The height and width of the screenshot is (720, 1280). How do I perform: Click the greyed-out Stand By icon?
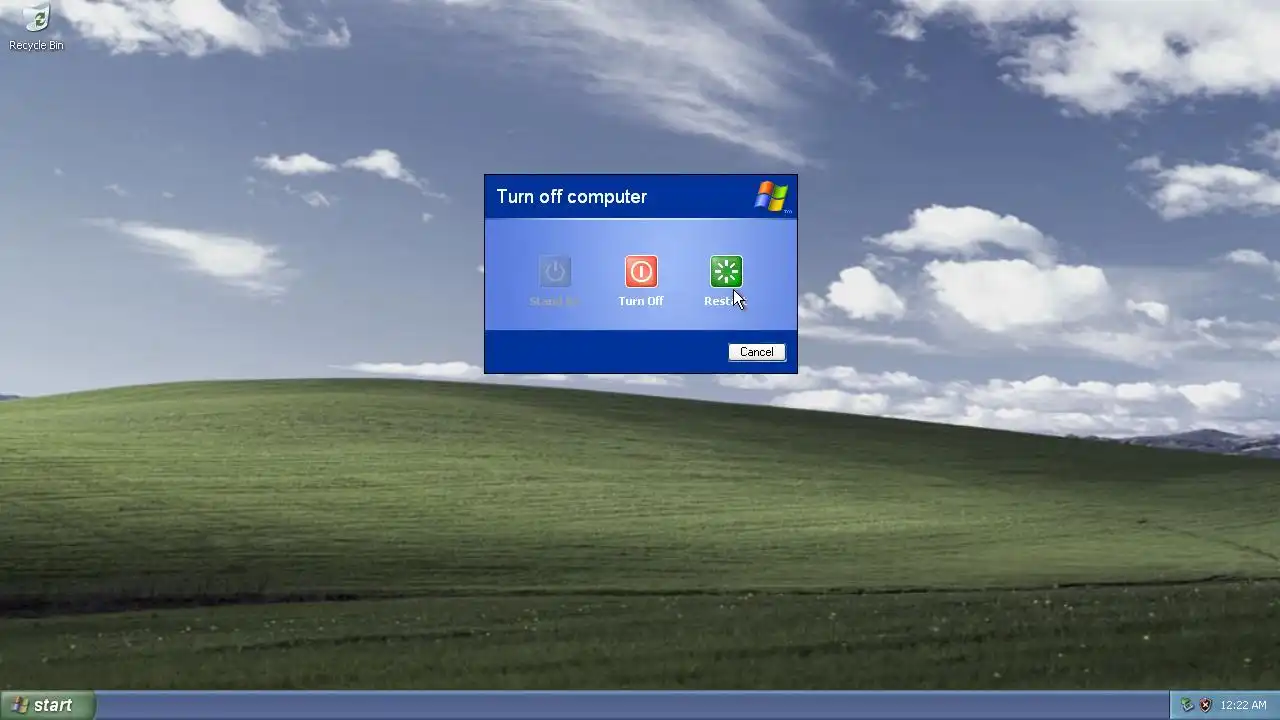click(x=554, y=271)
